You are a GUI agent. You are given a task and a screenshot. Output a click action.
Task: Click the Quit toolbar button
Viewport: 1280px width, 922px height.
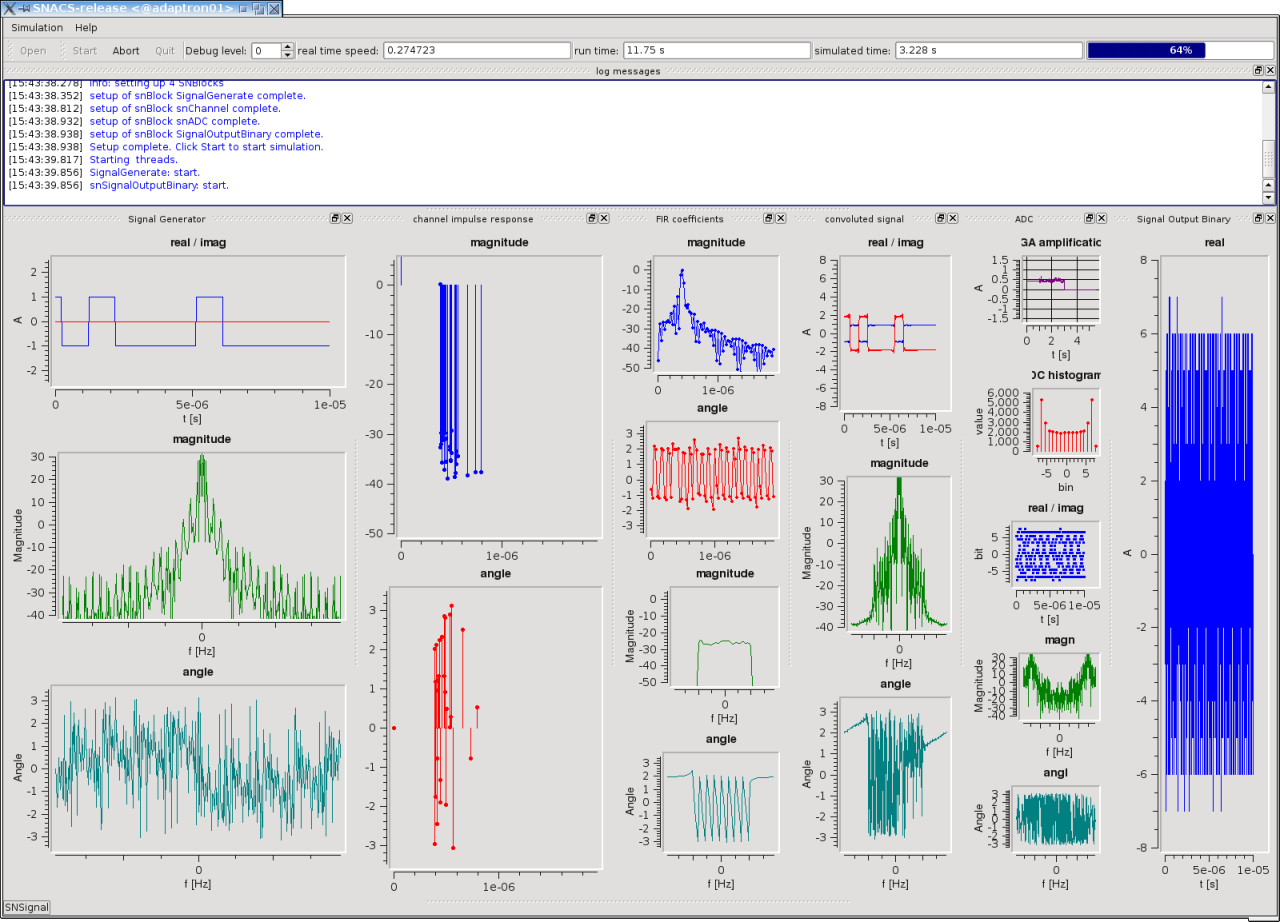point(164,51)
